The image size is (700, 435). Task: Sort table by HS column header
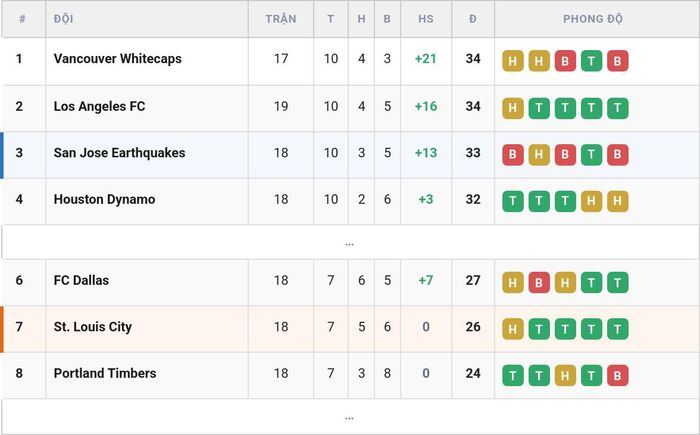coord(426,19)
